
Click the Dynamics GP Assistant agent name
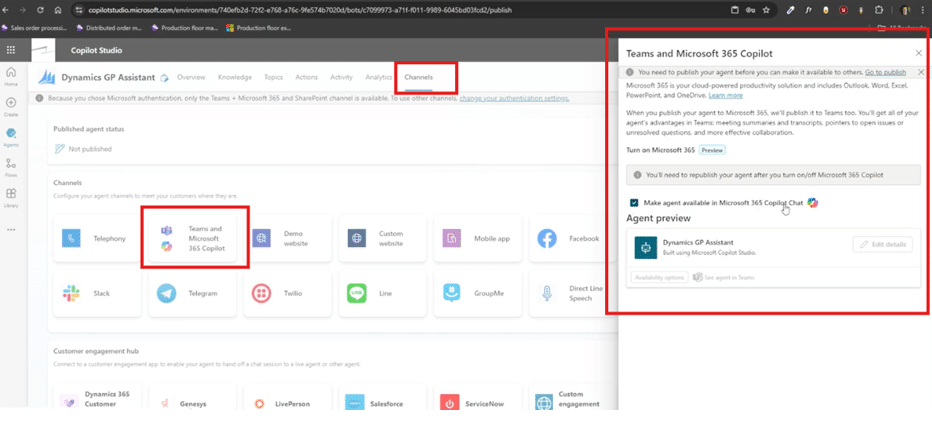point(108,77)
